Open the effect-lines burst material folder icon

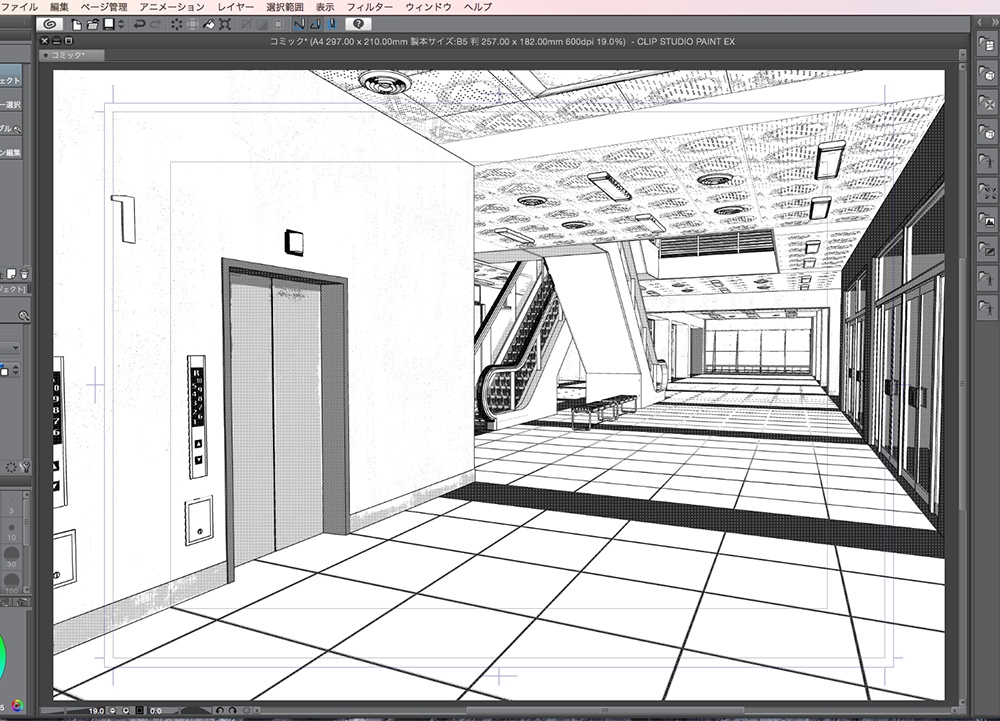987,191
